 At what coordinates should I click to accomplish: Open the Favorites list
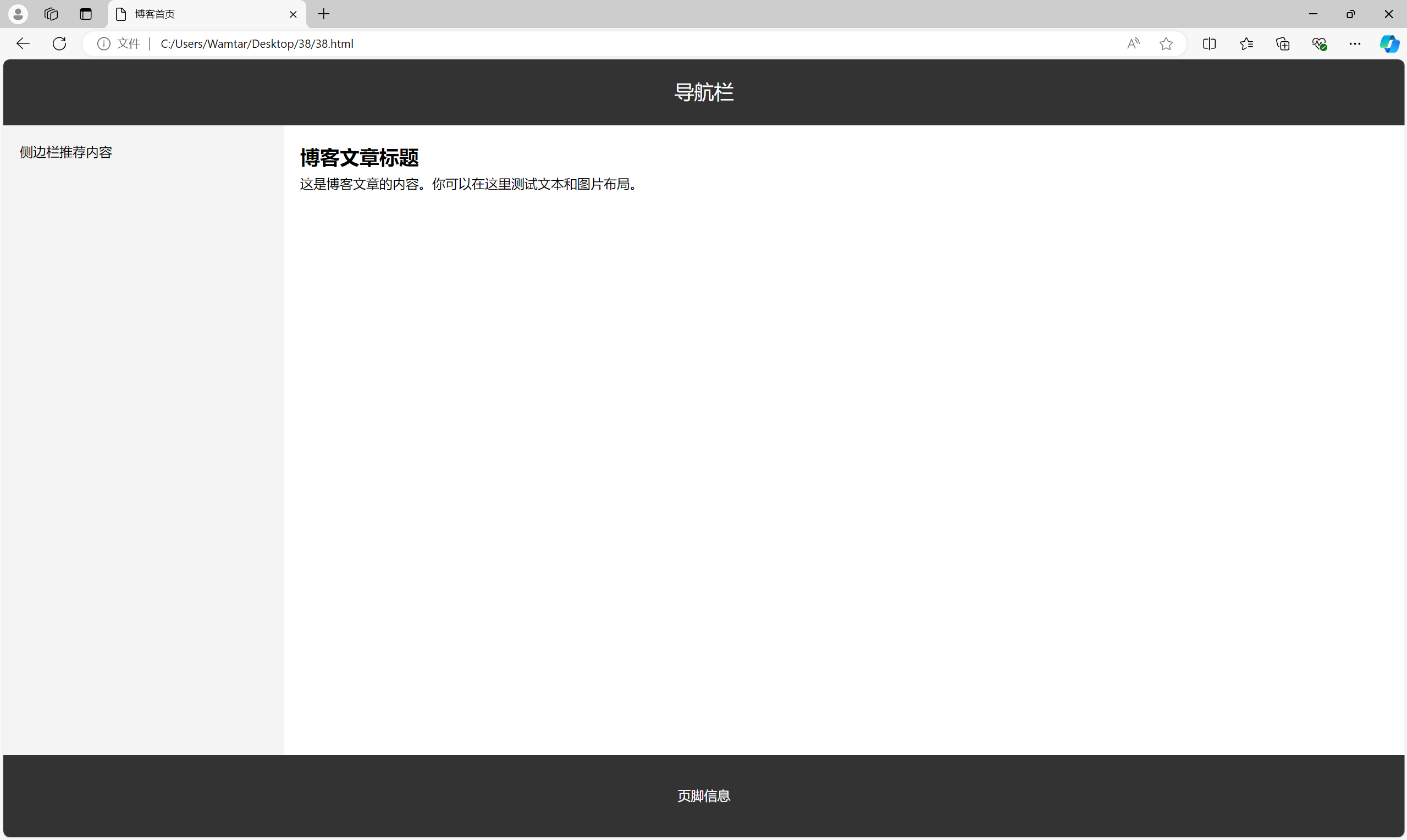(1246, 43)
